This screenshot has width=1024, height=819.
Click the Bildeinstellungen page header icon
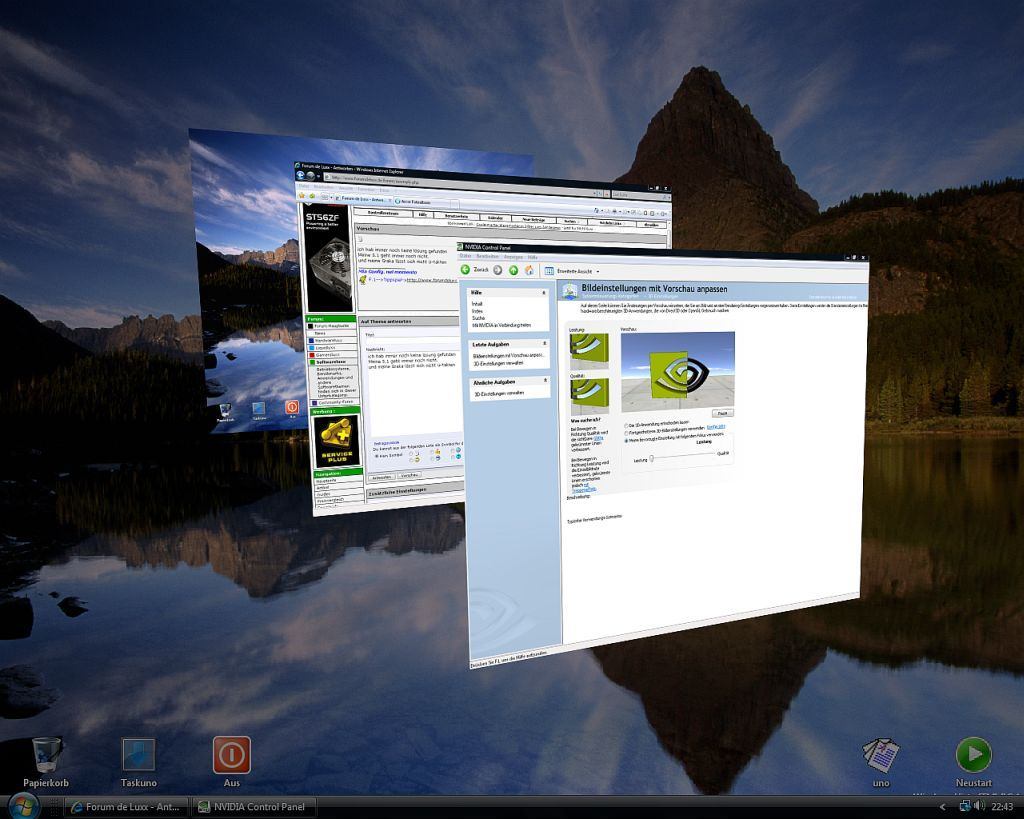tap(570, 291)
